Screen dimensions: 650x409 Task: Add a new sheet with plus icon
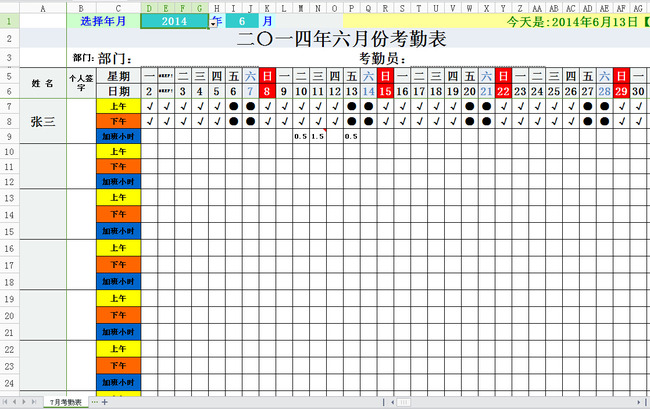pyautogui.click(x=104, y=402)
